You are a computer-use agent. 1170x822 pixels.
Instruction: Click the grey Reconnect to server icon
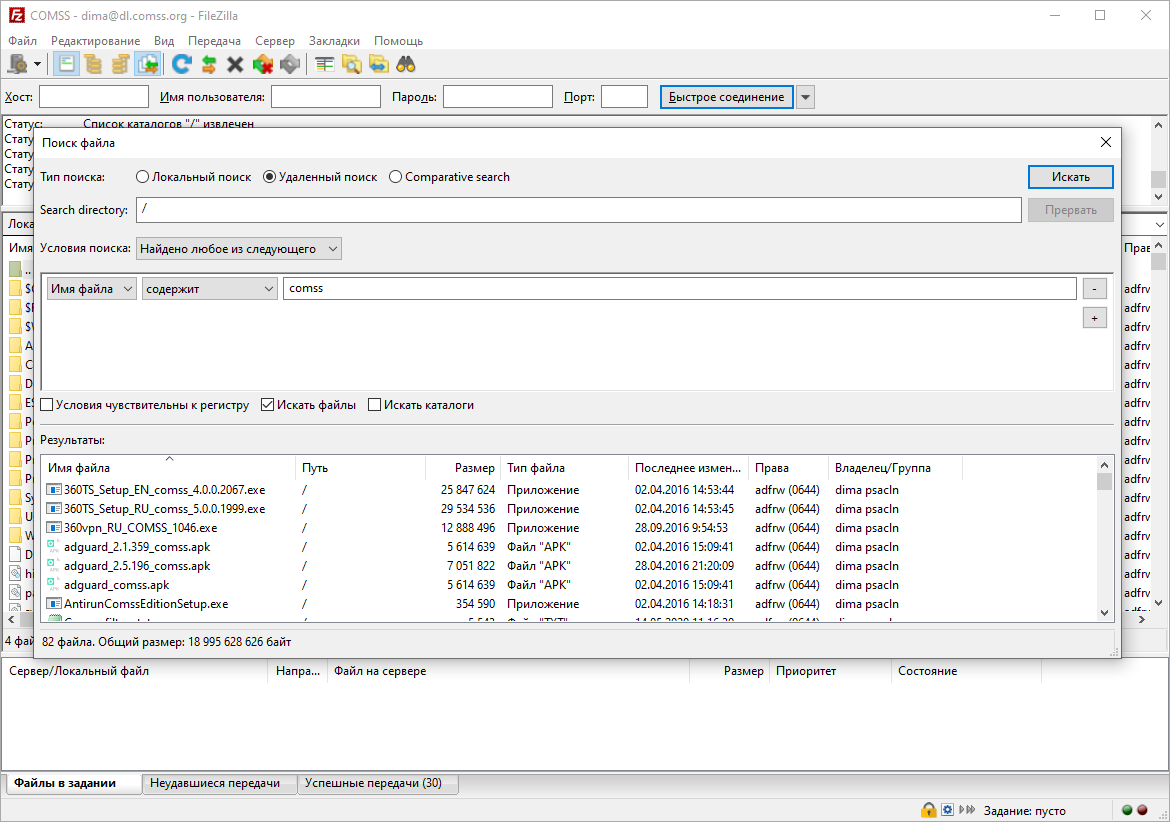click(x=290, y=65)
